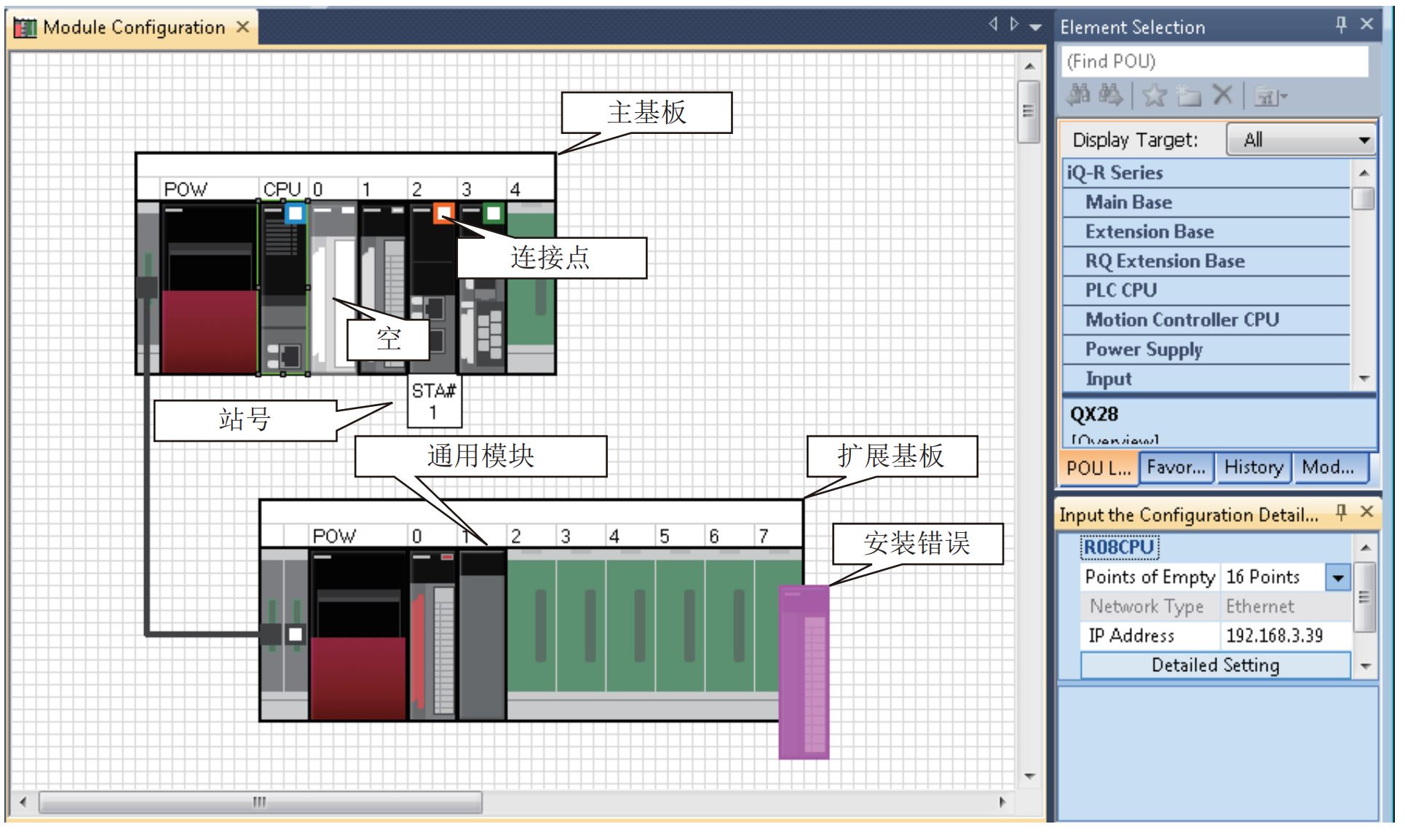
Task: Click the find previous binoculars icon
Action: click(x=1078, y=95)
